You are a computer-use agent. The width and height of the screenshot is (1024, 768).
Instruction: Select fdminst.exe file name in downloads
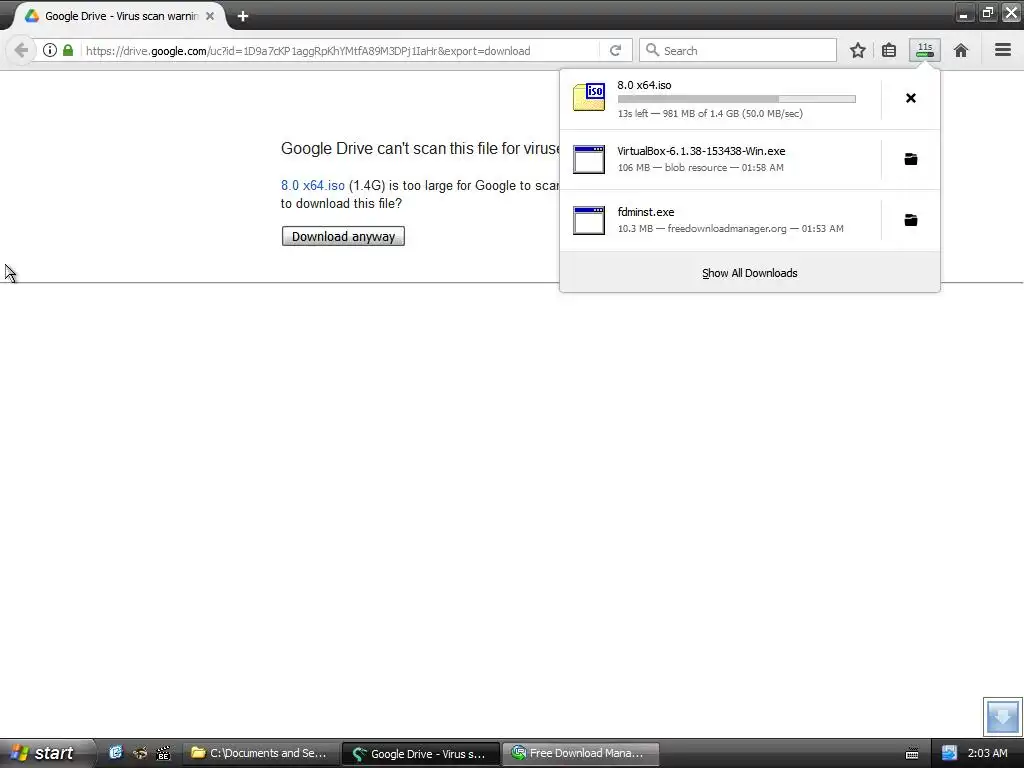(646, 212)
